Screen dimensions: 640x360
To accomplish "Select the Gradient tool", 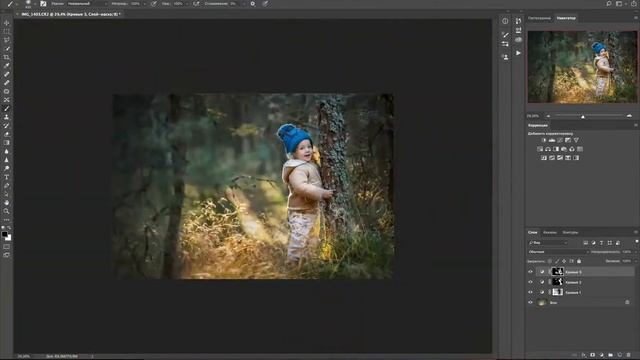I will 7,143.
